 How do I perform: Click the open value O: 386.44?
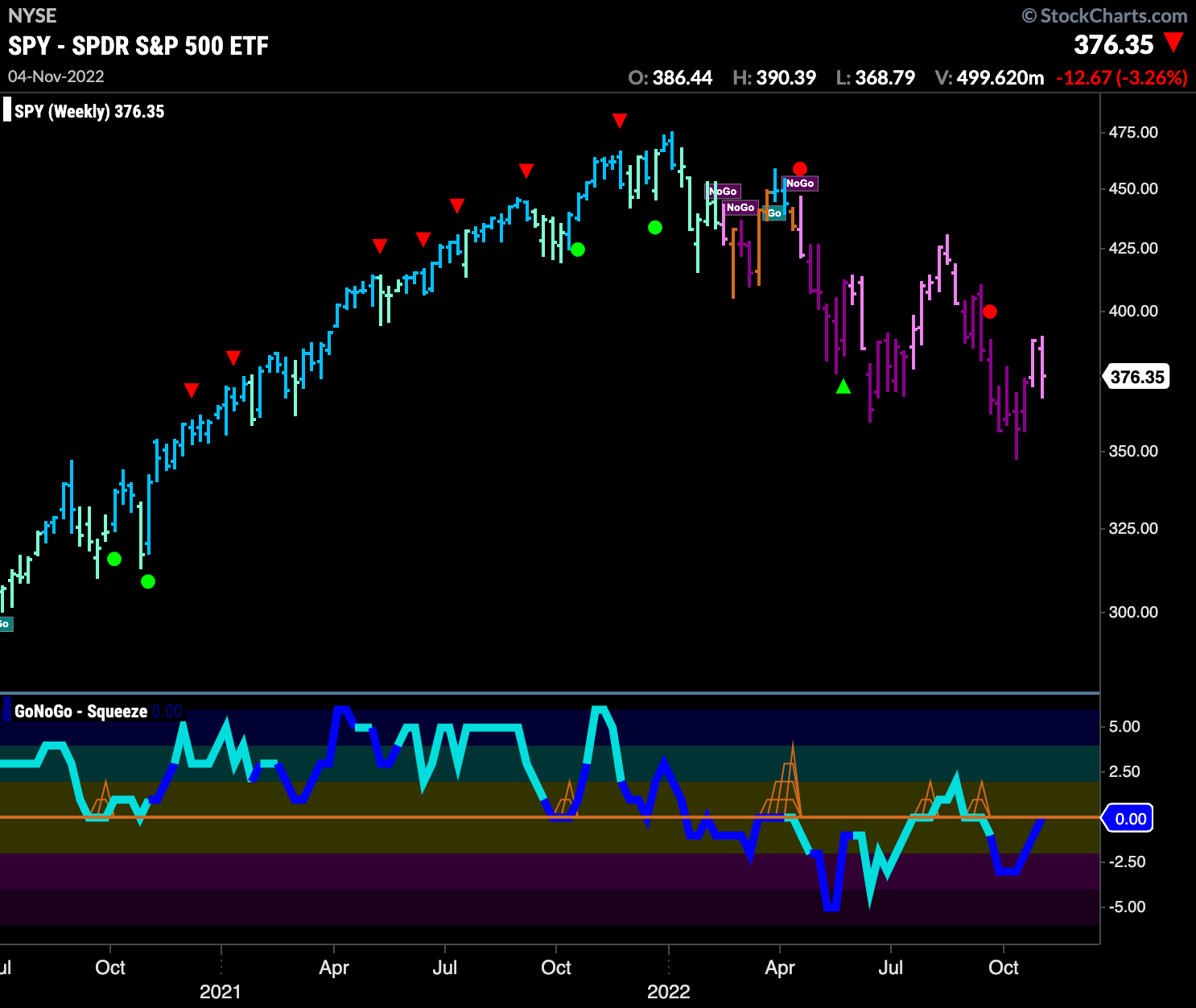coord(670,78)
